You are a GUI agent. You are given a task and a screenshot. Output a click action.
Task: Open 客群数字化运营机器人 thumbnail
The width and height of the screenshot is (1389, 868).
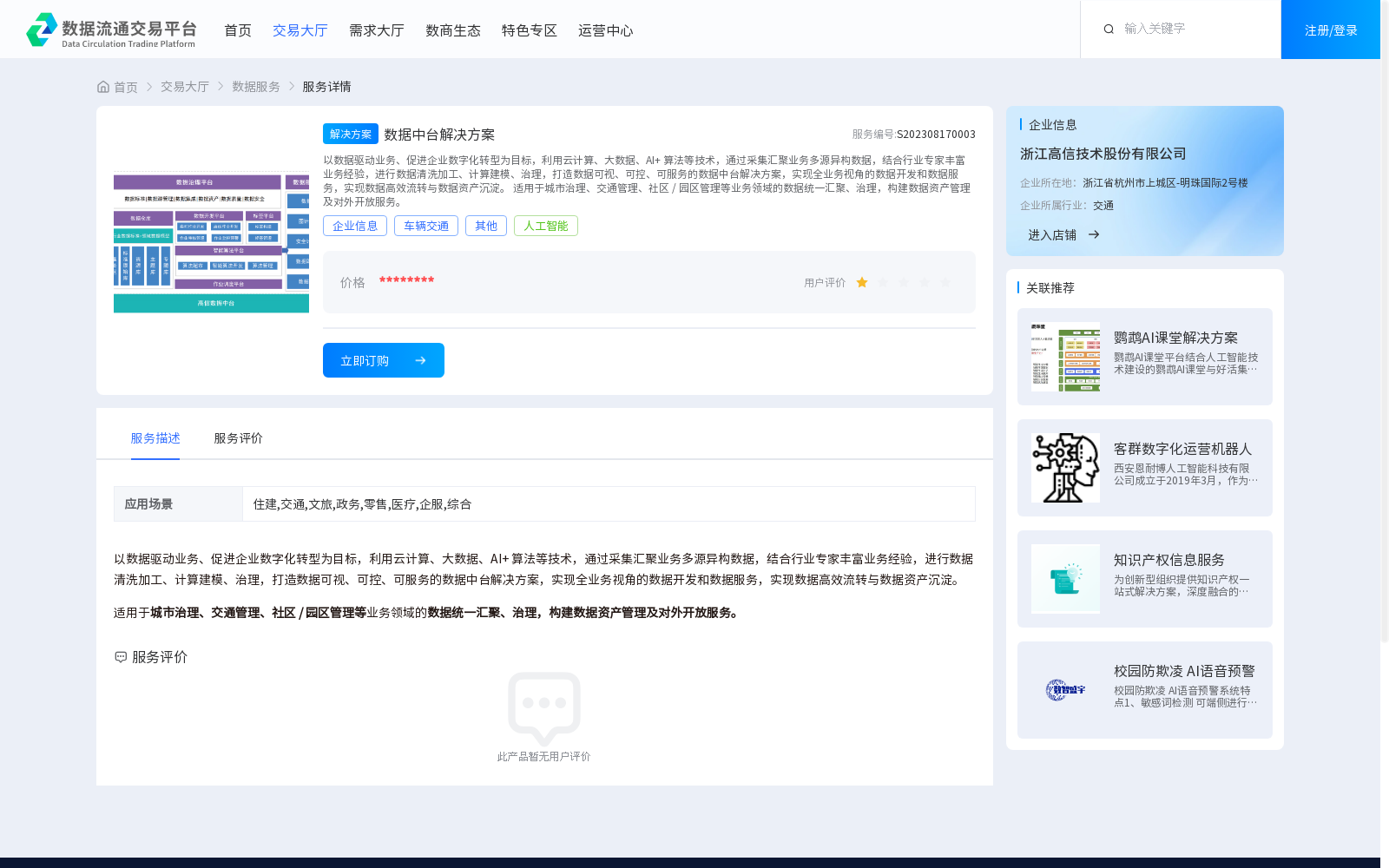pyautogui.click(x=1065, y=468)
